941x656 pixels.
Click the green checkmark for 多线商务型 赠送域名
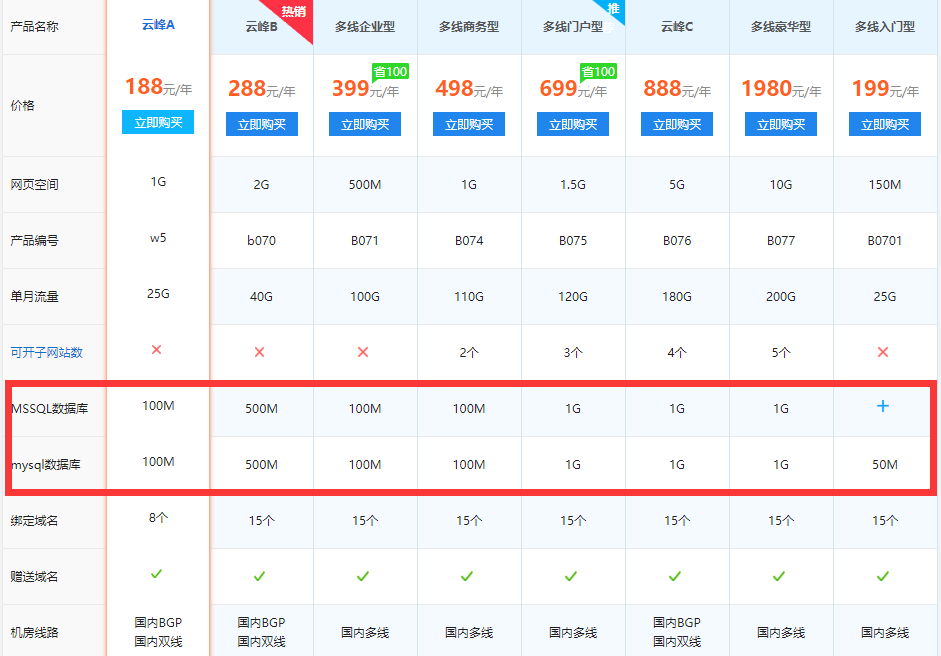(468, 576)
